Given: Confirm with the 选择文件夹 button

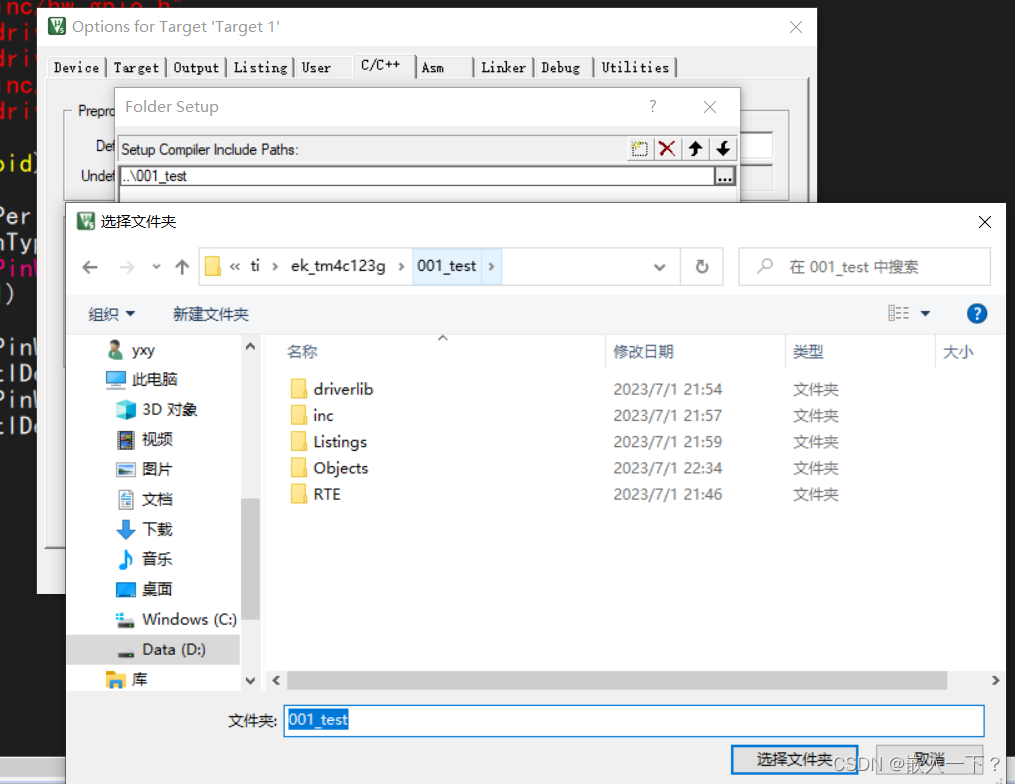Looking at the screenshot, I should point(794,759).
